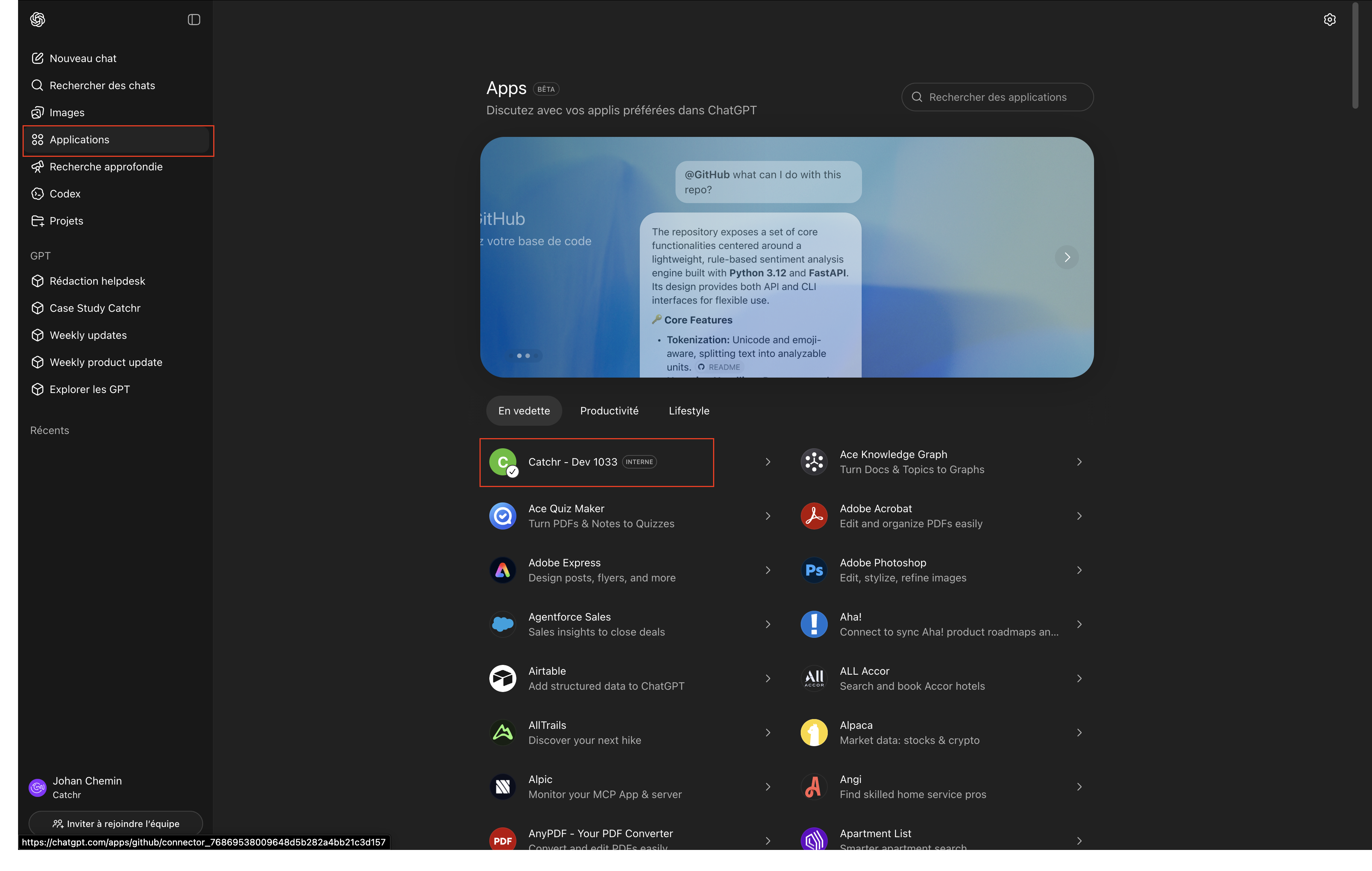Open Recherche approfondie
This screenshot has height=871, width=1372.
click(106, 166)
